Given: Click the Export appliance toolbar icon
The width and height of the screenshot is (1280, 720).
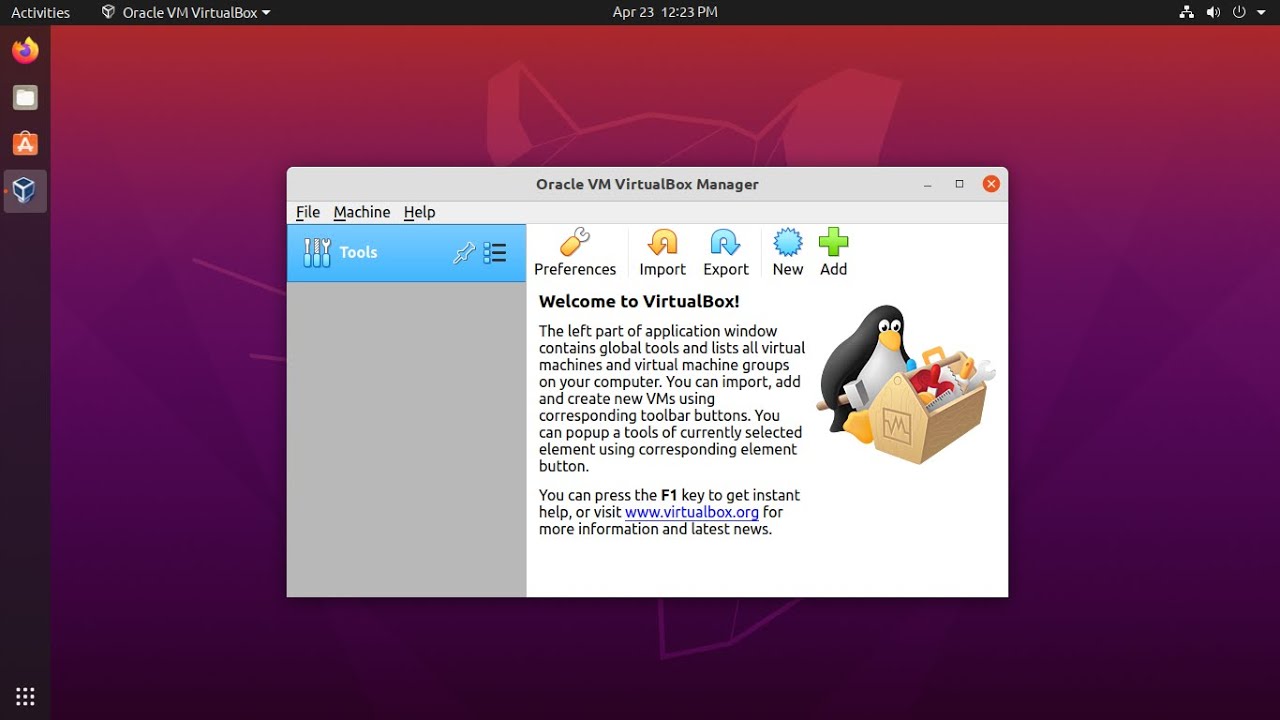Looking at the screenshot, I should point(725,253).
